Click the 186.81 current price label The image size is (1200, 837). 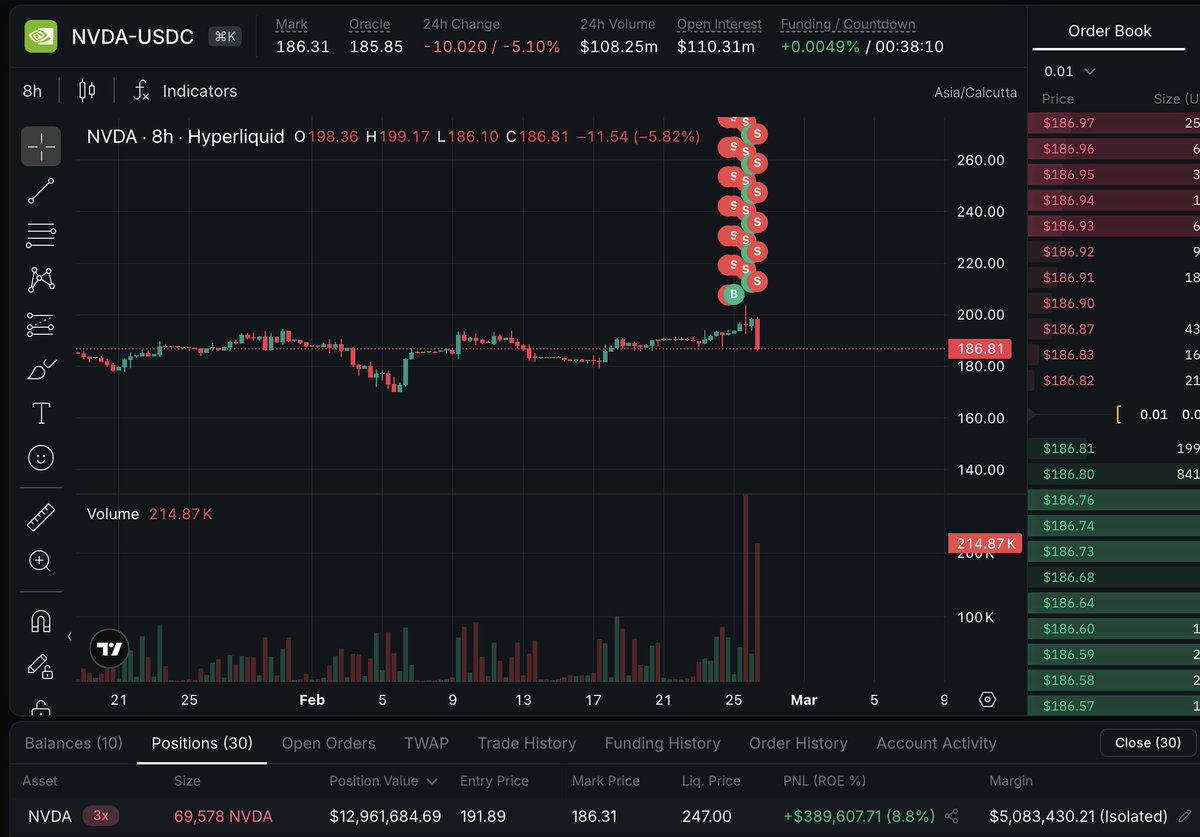980,349
